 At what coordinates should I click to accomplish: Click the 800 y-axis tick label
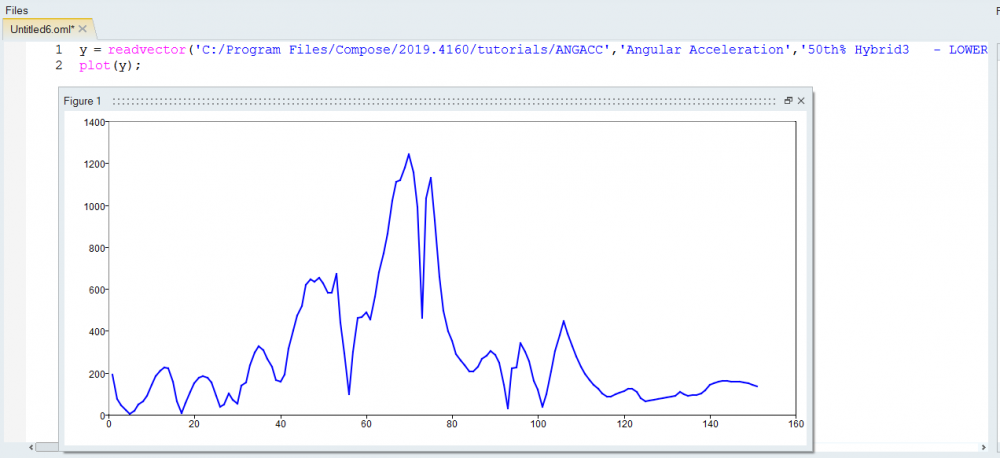coord(97,247)
